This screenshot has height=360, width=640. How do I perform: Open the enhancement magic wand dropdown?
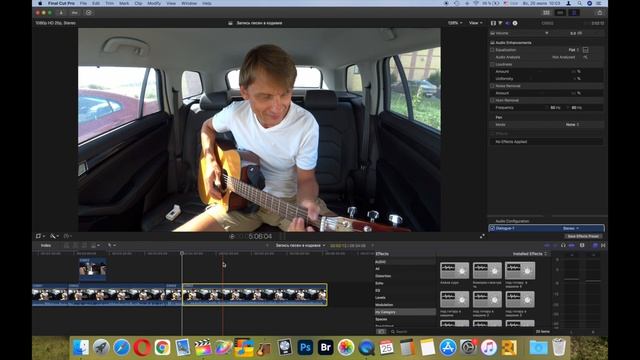(54, 236)
